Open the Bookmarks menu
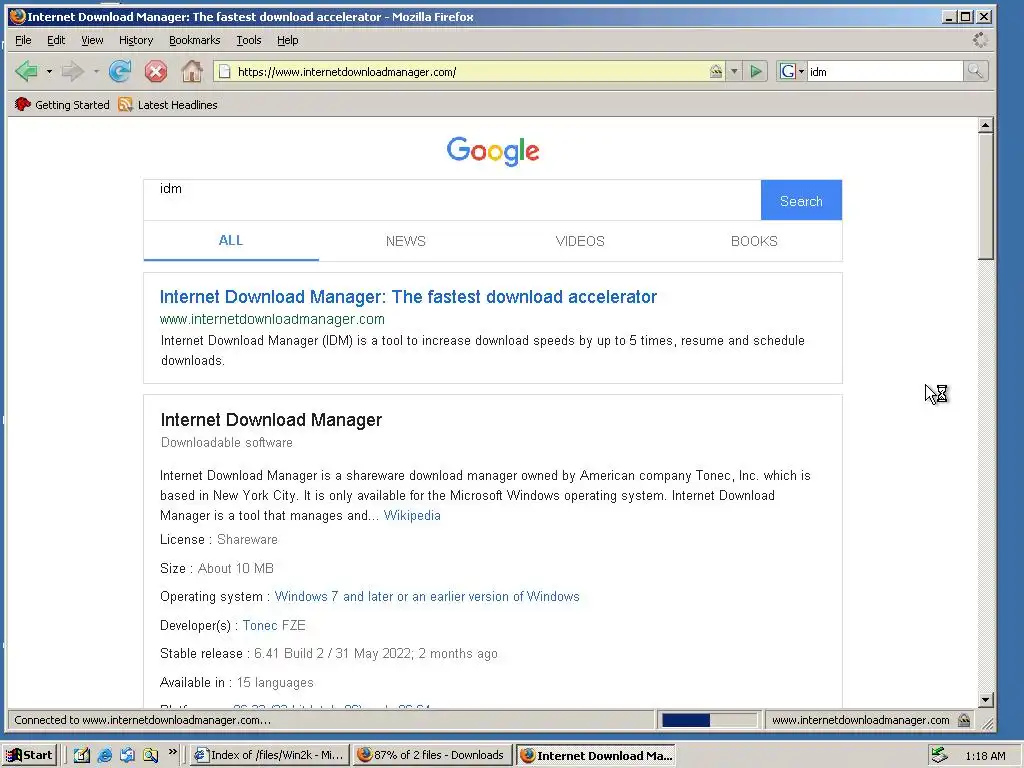This screenshot has height=768, width=1024. [195, 40]
